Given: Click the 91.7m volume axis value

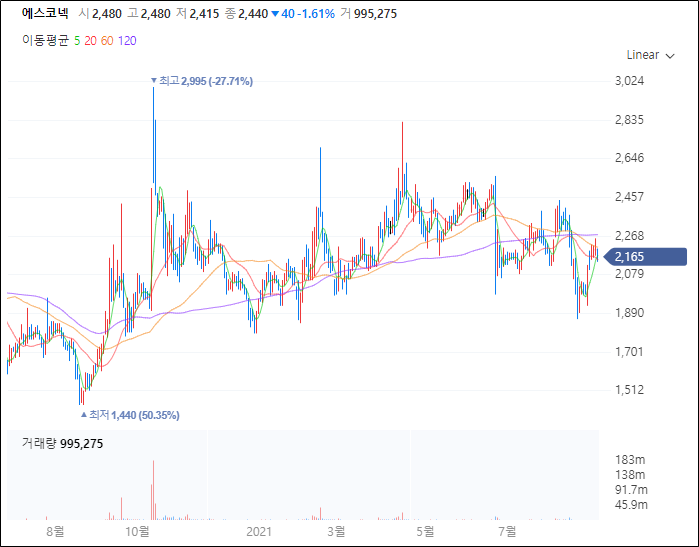Looking at the screenshot, I should 631,490.
